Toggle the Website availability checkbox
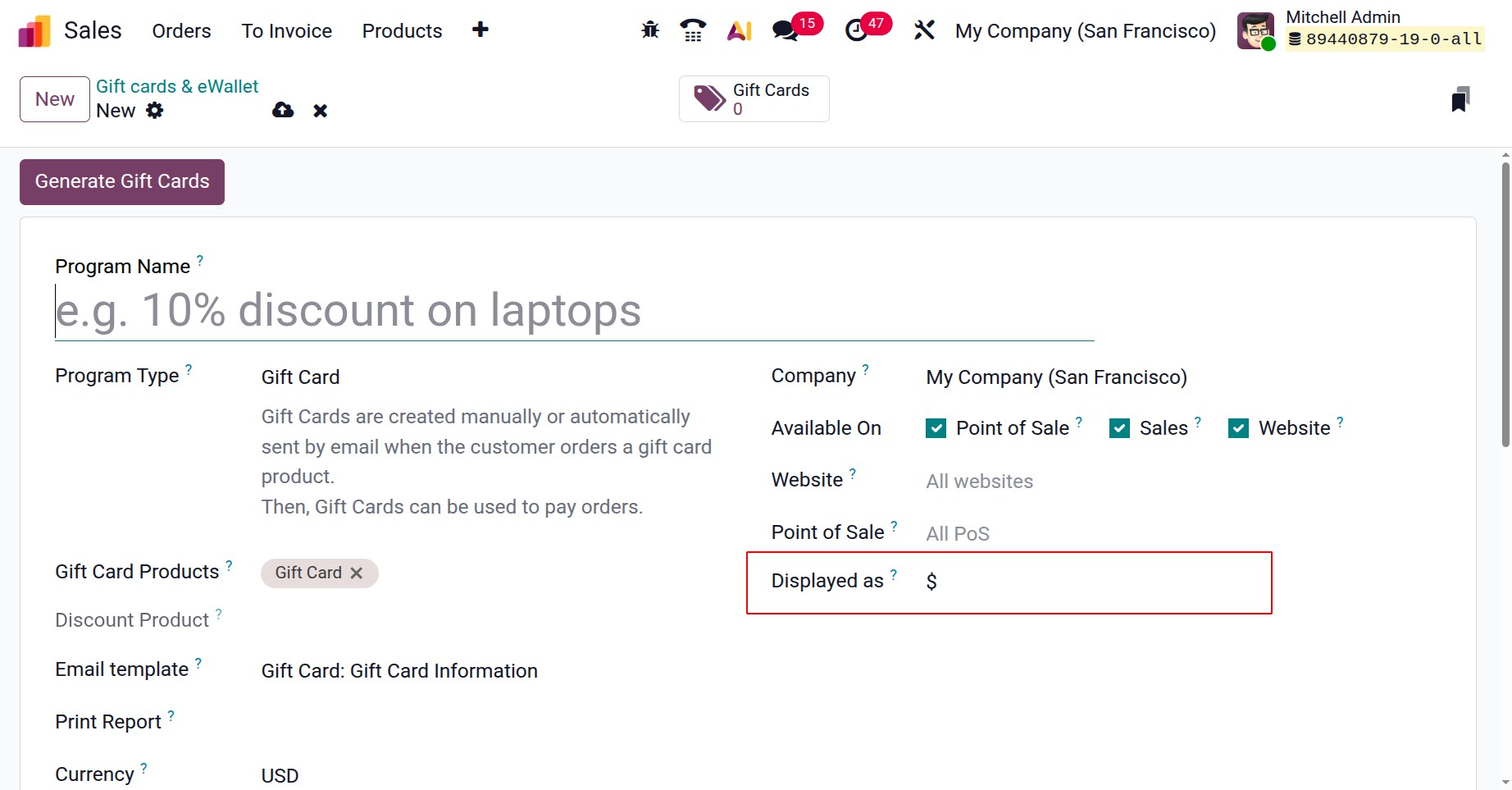Image resolution: width=1512 pixels, height=790 pixels. pos(1238,428)
